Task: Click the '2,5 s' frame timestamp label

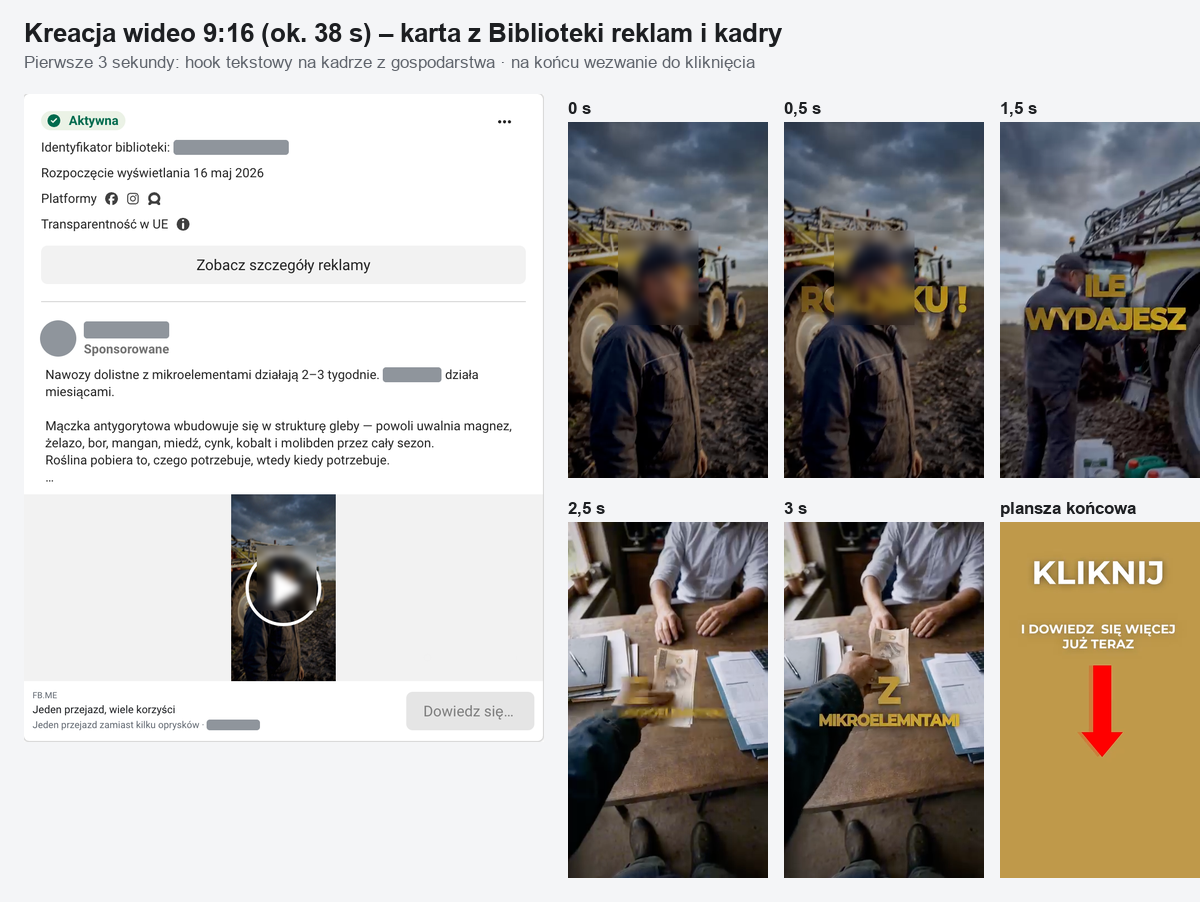Action: (x=586, y=508)
